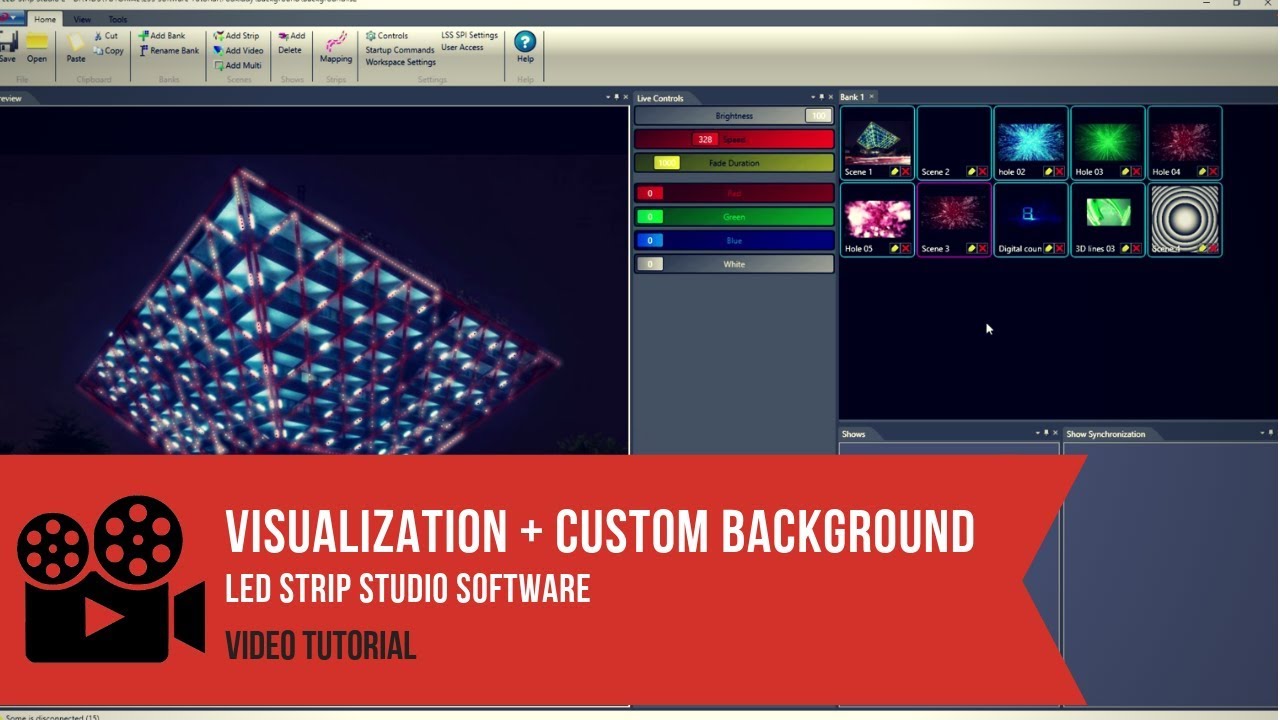Click Add Multi in Scenes group
The width and height of the screenshot is (1280, 720).
[237, 66]
